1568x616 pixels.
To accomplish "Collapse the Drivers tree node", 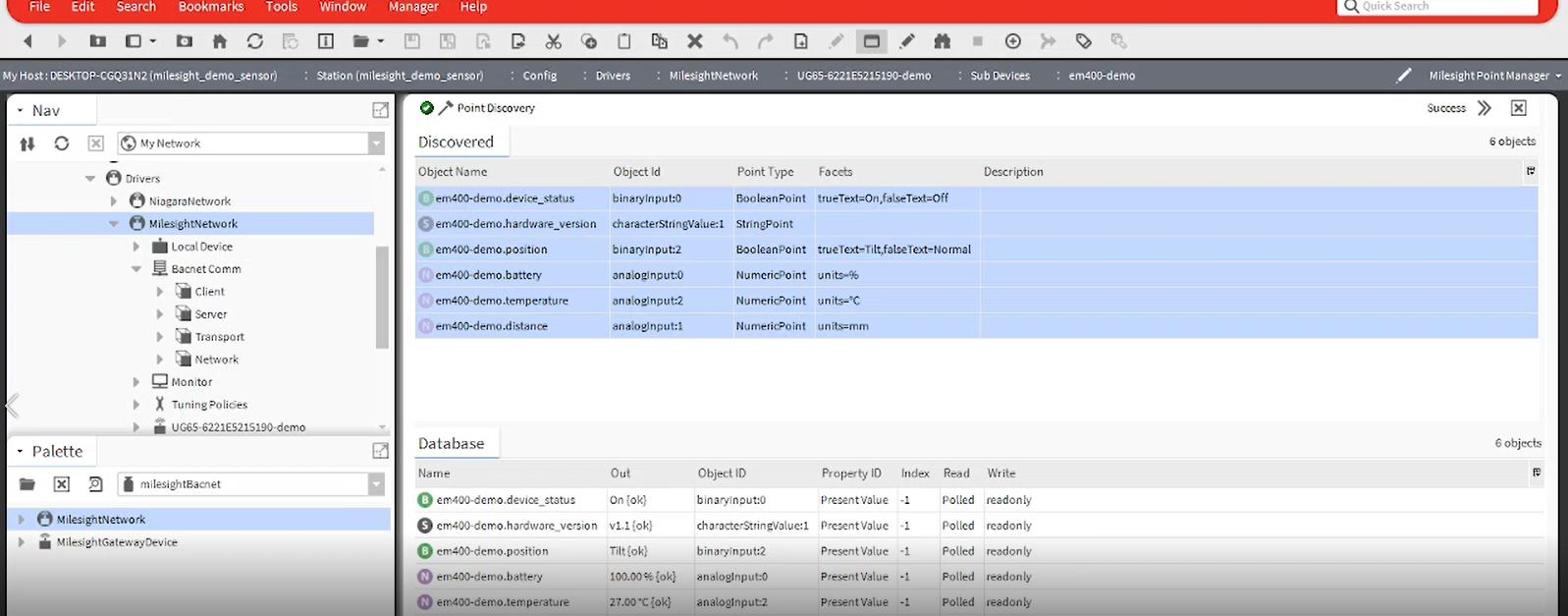I will pyautogui.click(x=90, y=179).
